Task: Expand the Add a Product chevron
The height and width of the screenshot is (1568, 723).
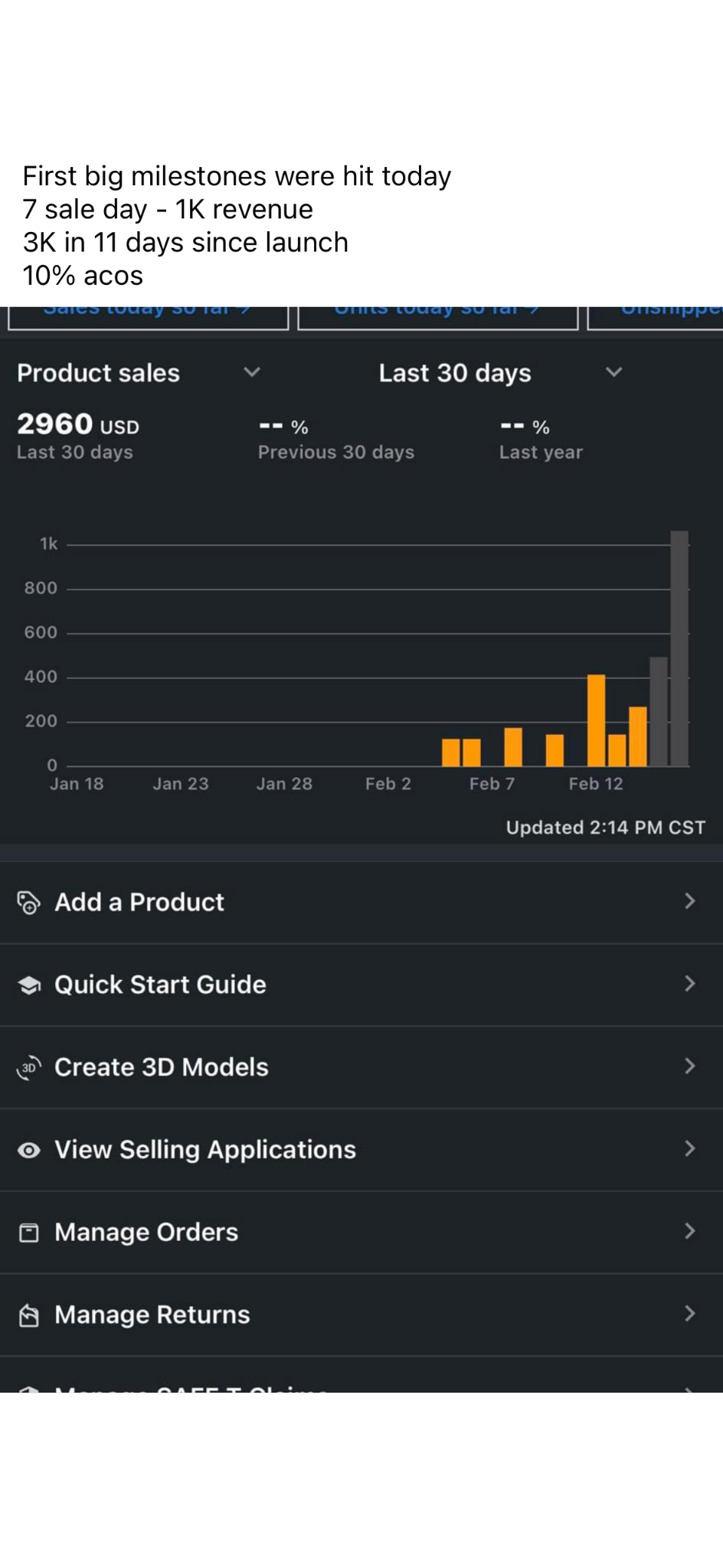Action: (x=689, y=901)
